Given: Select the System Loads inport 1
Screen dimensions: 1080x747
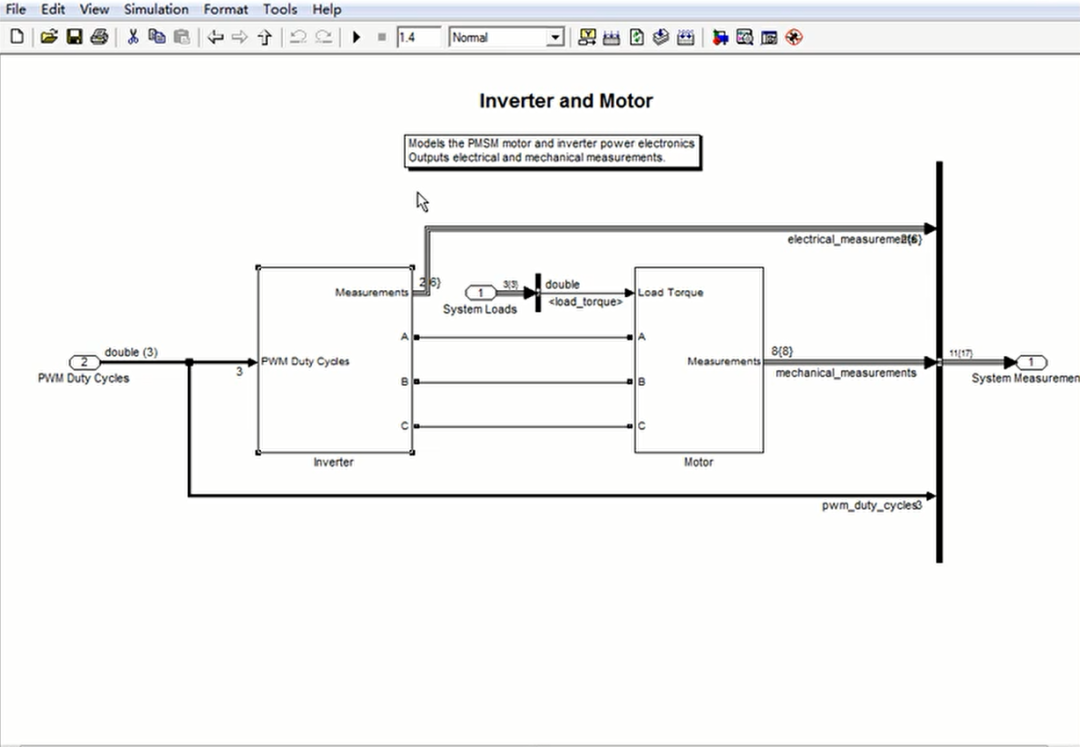Looking at the screenshot, I should point(481,293).
